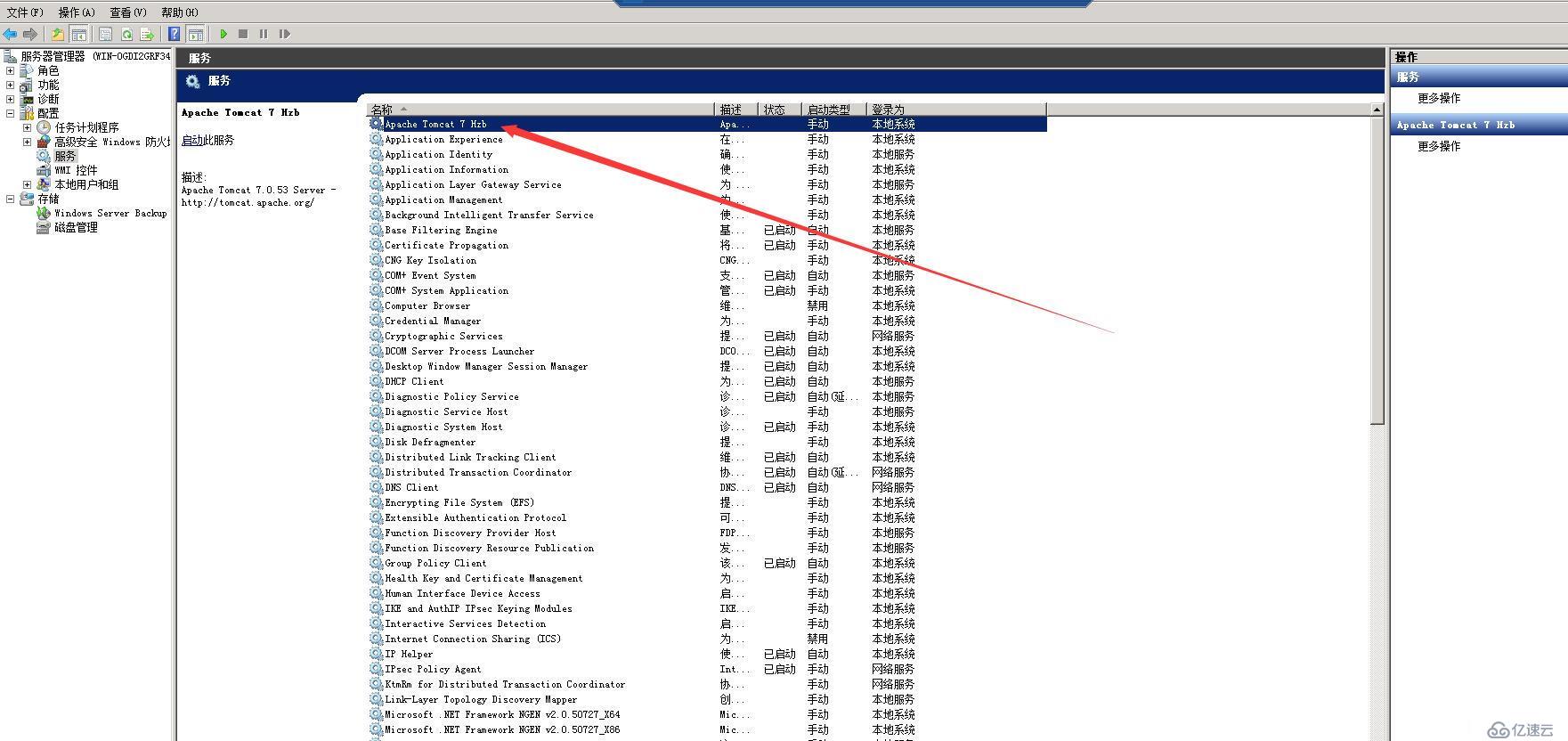Expand the 角色 tree node
This screenshot has height=741, width=1568.
point(11,70)
